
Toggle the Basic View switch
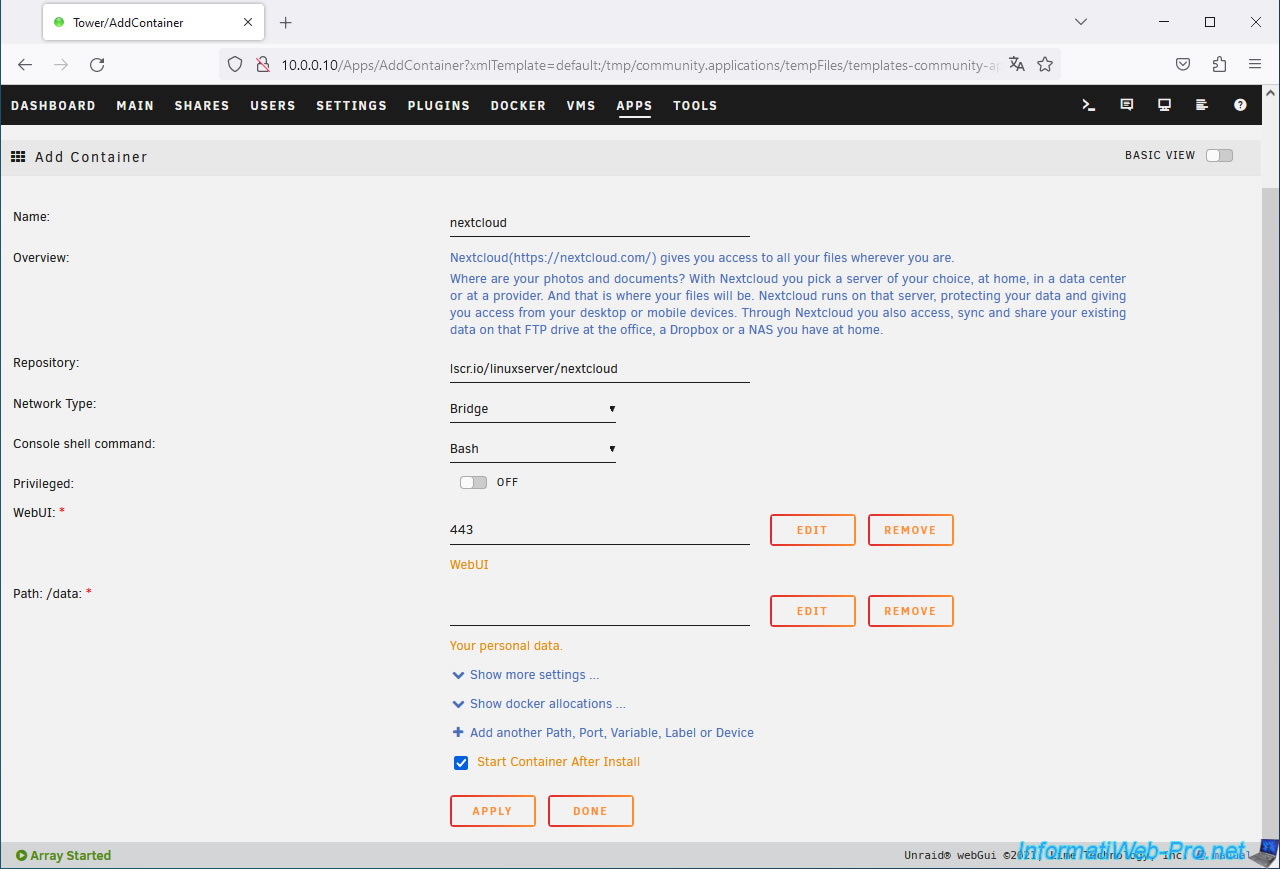click(1219, 155)
